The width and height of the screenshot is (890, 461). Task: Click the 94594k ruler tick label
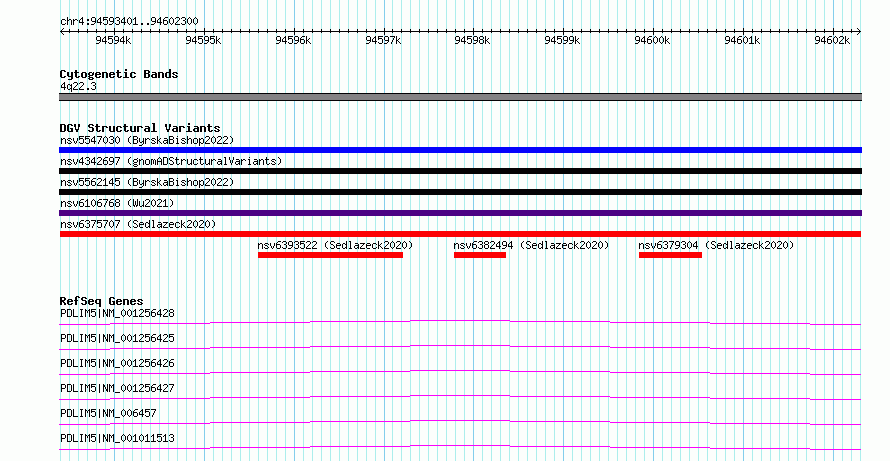coord(114,40)
